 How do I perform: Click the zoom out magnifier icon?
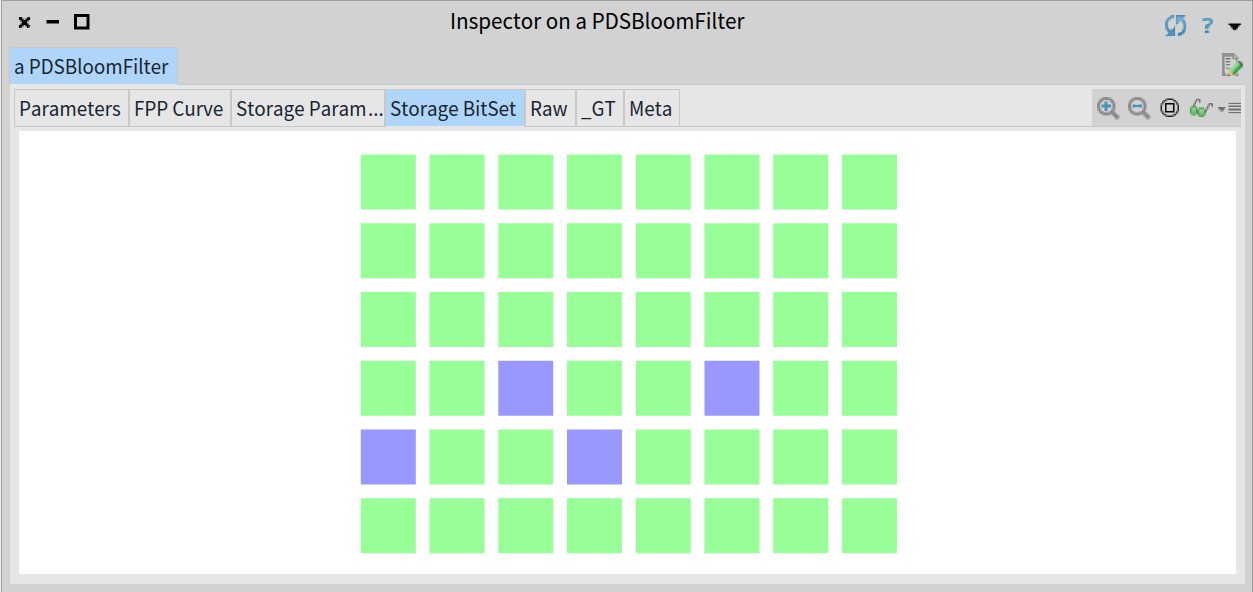pyautogui.click(x=1138, y=108)
